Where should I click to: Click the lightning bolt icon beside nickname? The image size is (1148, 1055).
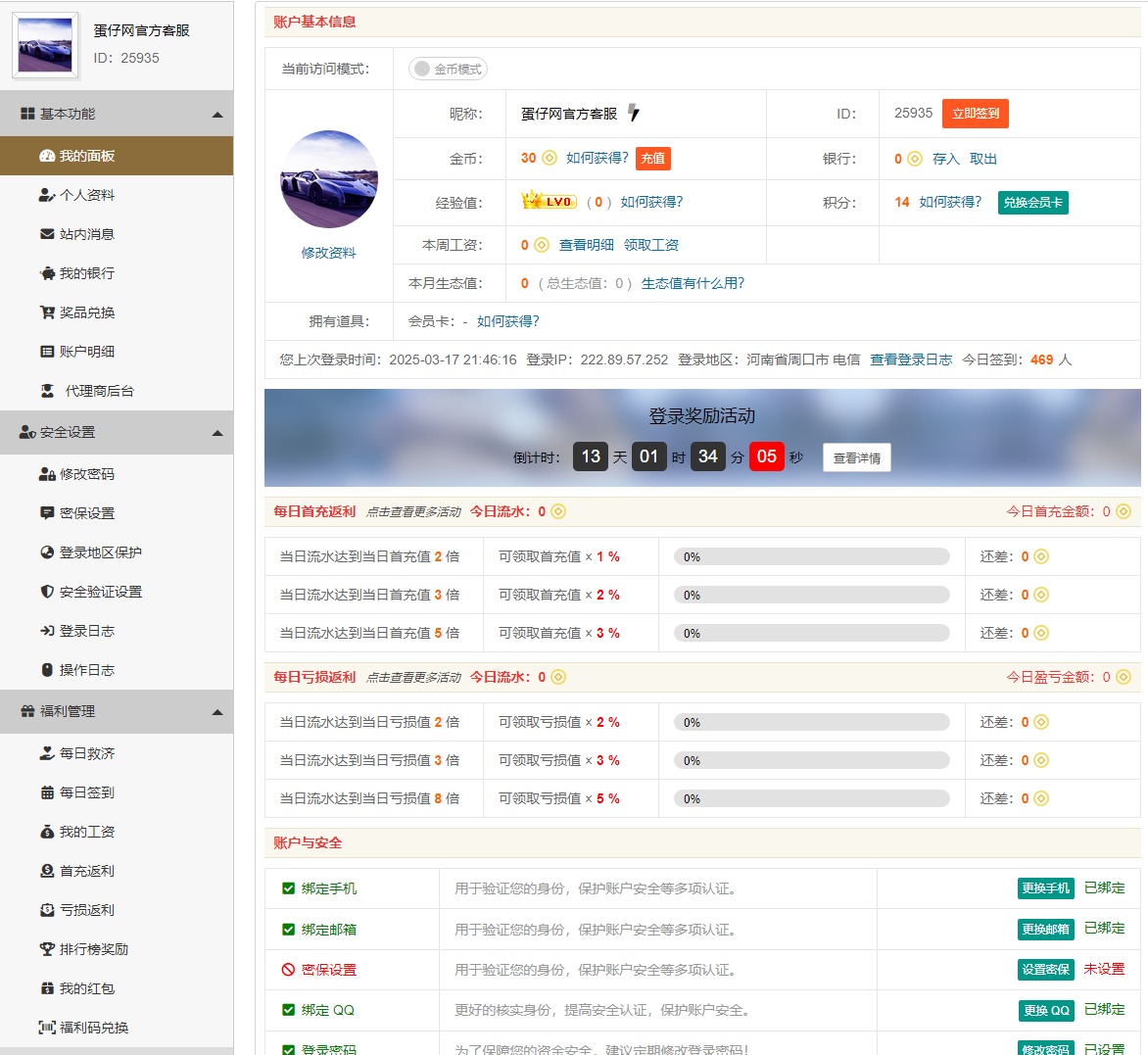634,114
